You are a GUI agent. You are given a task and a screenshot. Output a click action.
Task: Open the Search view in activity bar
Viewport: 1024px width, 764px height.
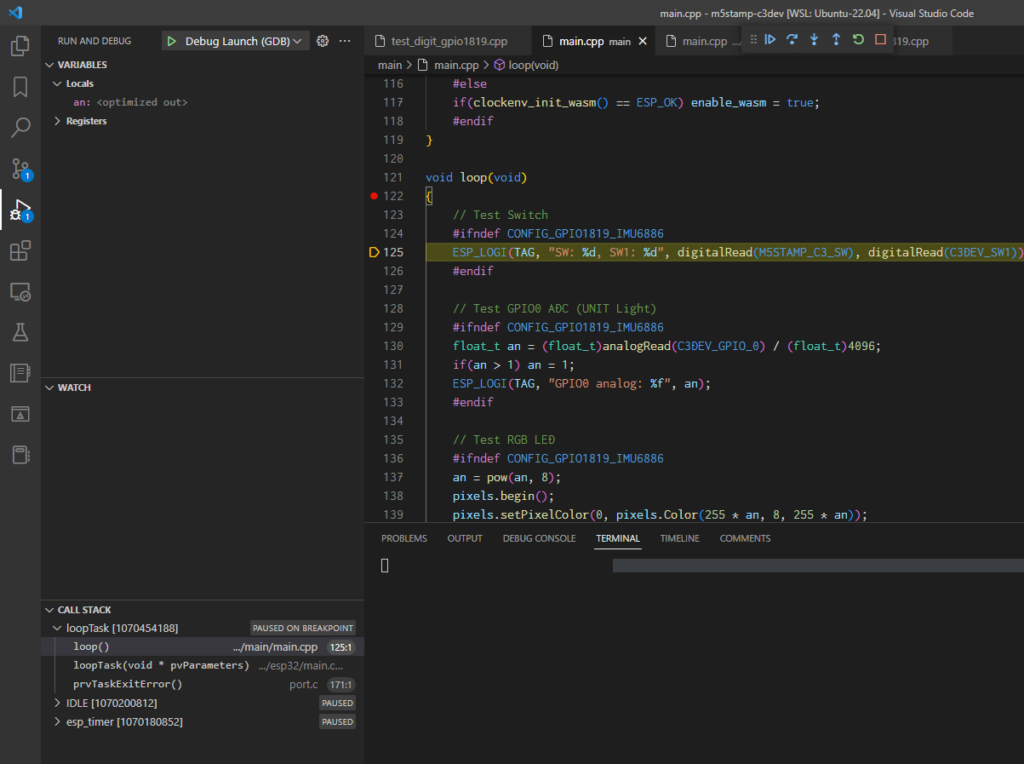[20, 128]
